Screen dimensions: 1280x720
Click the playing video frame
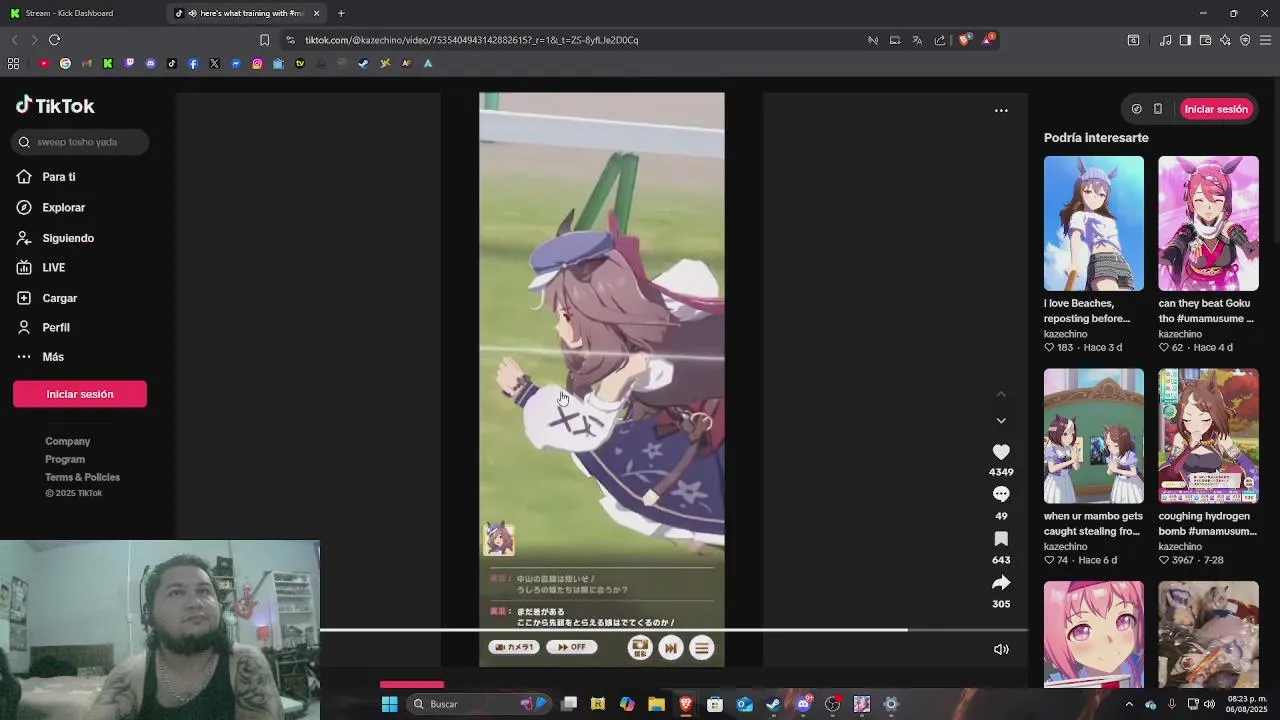tap(601, 379)
